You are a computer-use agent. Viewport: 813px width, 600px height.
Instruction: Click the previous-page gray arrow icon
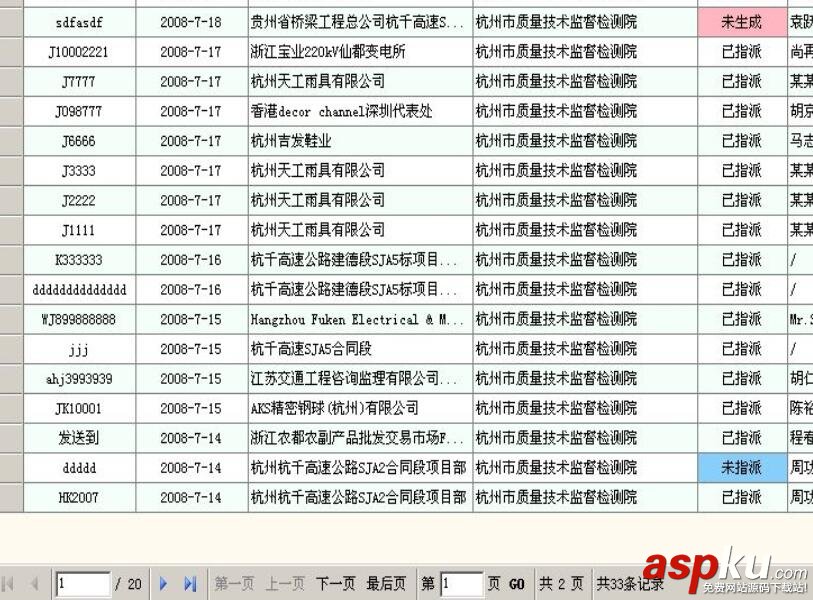coord(35,583)
